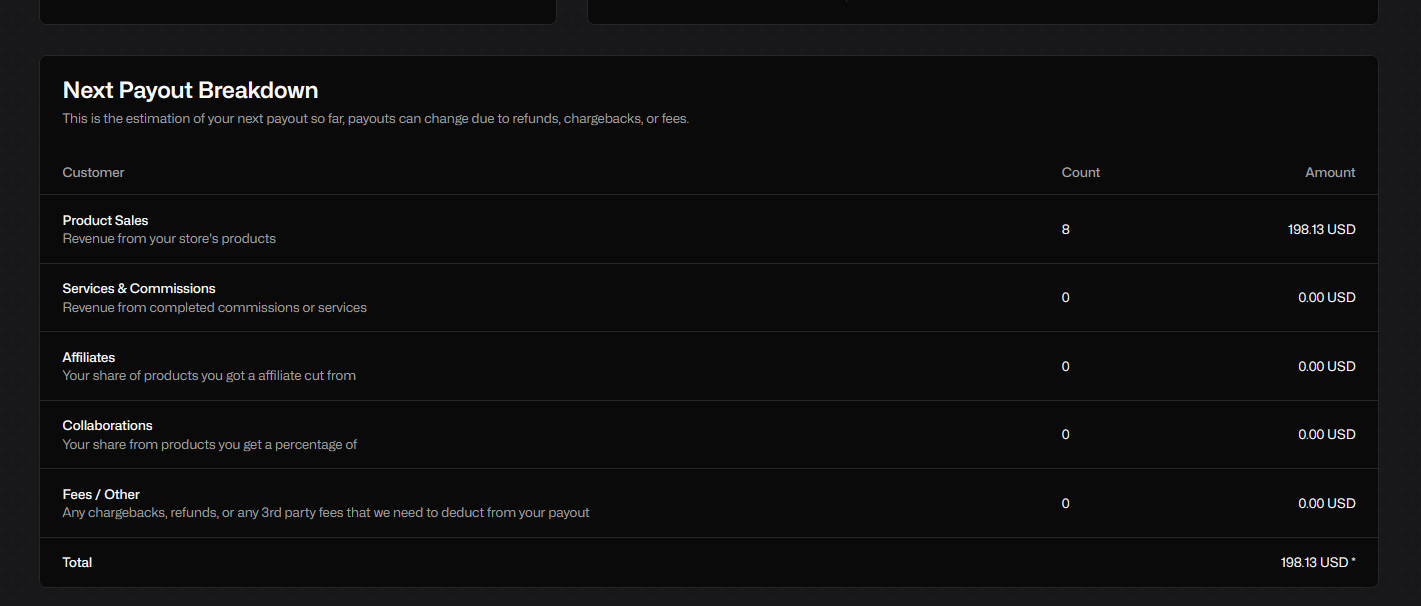This screenshot has width=1421, height=606.
Task: Click the payout estimation disclaimer text
Action: tap(376, 118)
